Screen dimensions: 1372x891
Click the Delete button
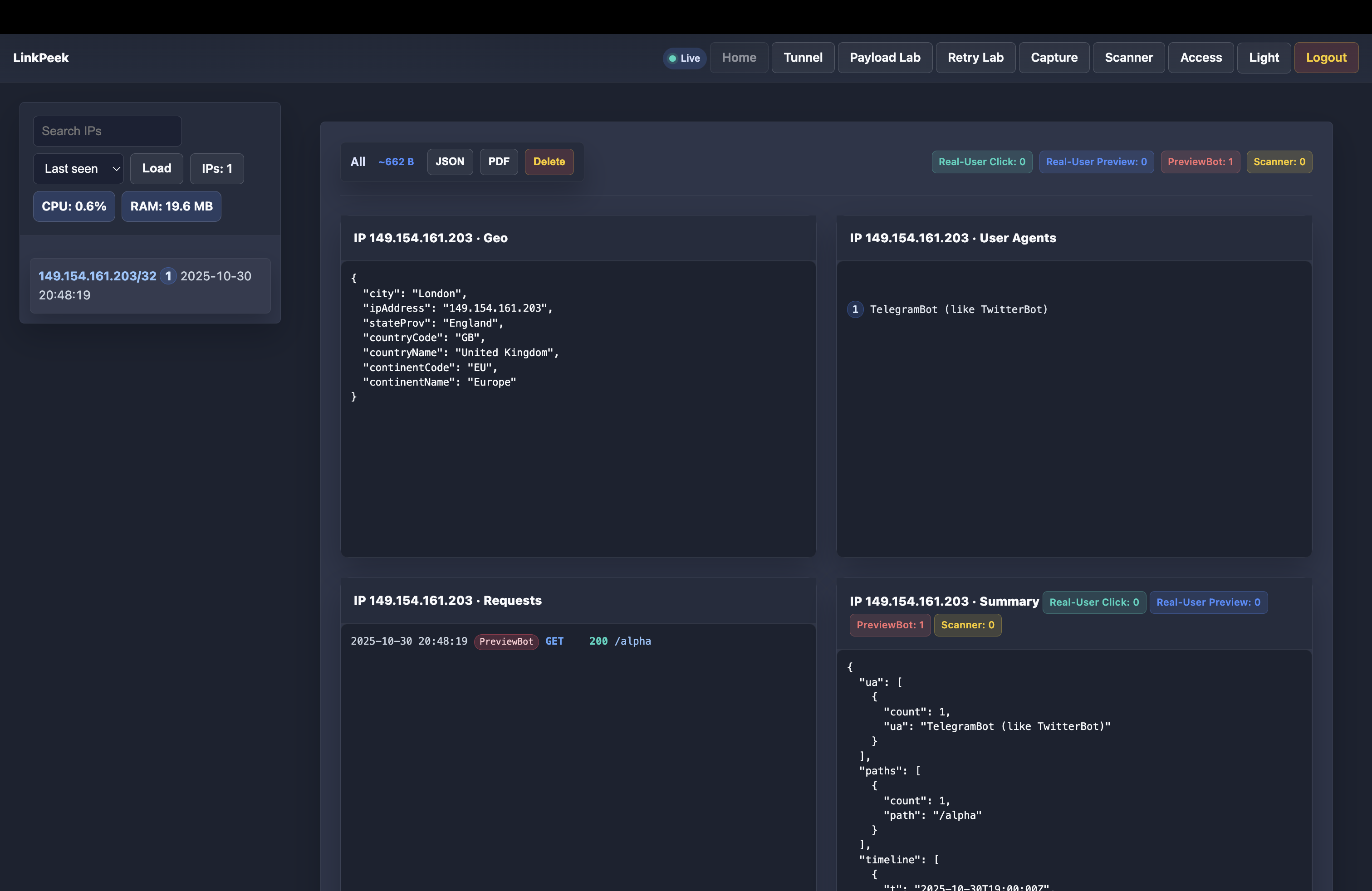(x=549, y=162)
